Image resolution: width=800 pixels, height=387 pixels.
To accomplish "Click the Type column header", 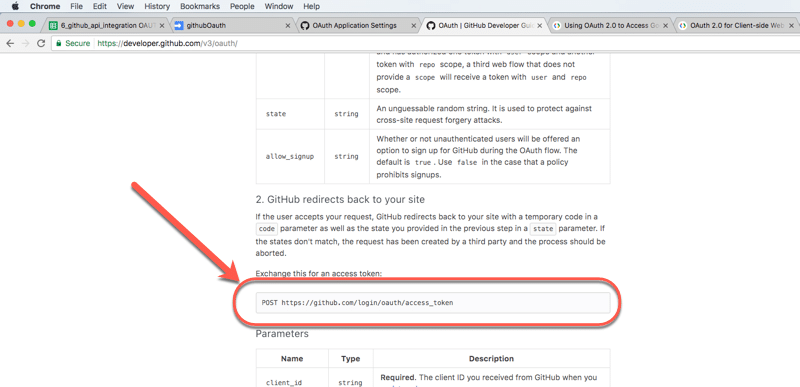I will point(351,358).
